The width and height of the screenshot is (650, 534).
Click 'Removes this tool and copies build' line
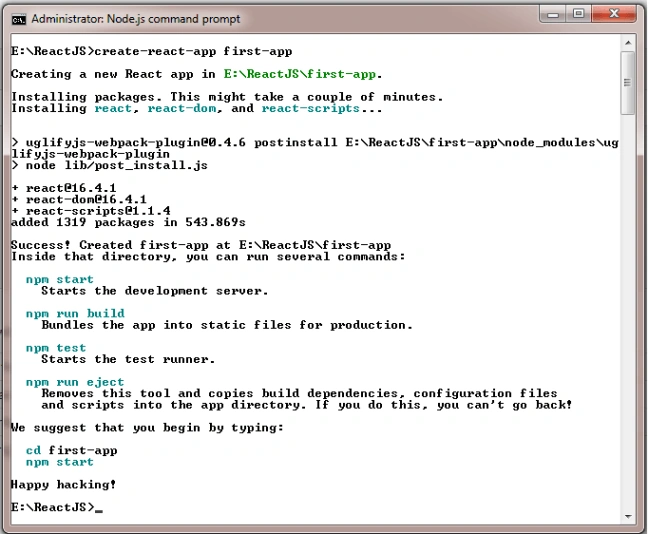(x=299, y=393)
